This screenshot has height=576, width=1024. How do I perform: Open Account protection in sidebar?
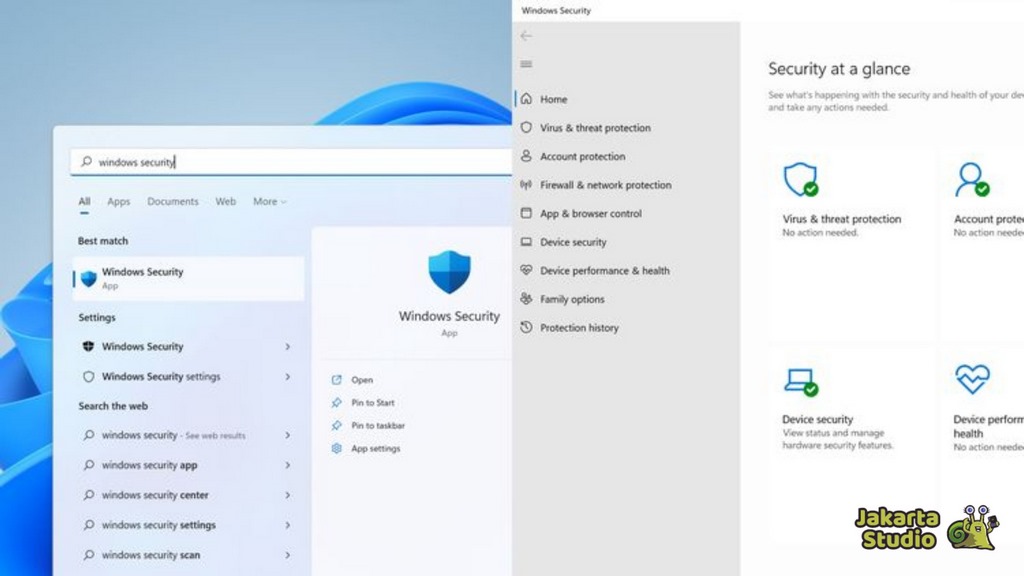[x=583, y=156]
